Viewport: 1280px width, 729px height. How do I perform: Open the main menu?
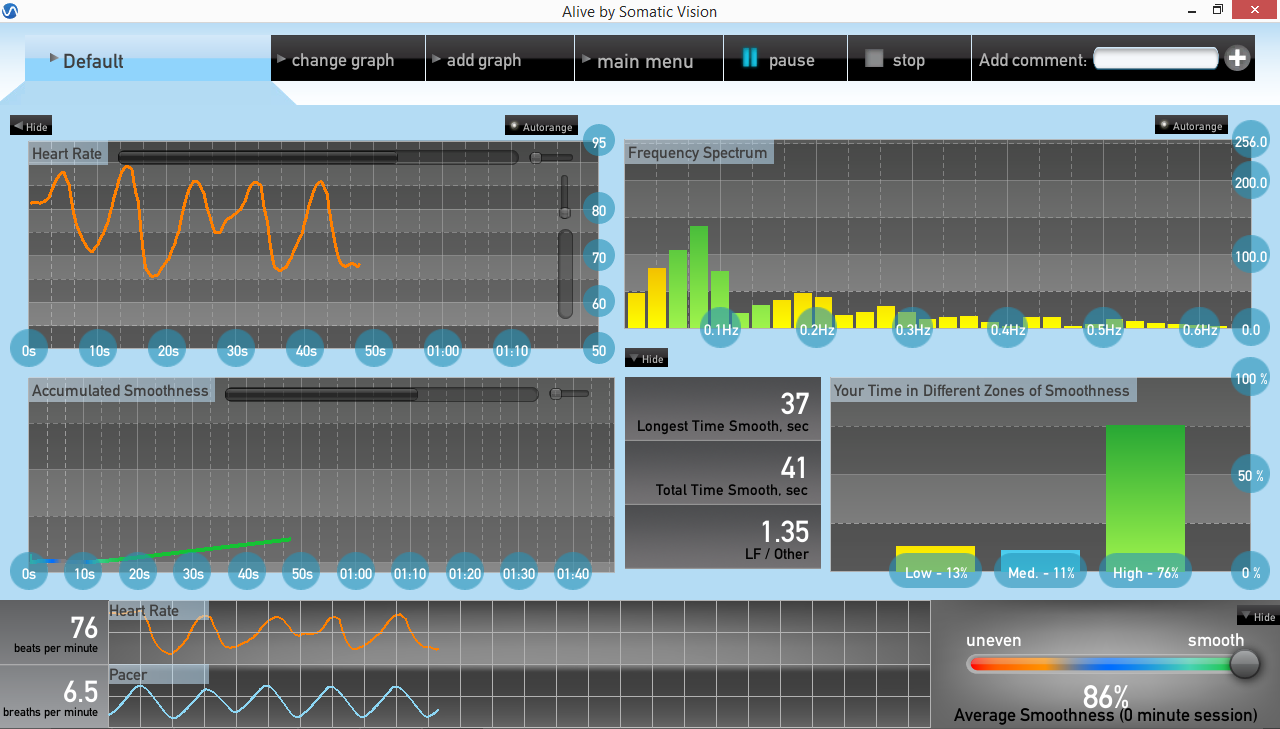point(647,60)
